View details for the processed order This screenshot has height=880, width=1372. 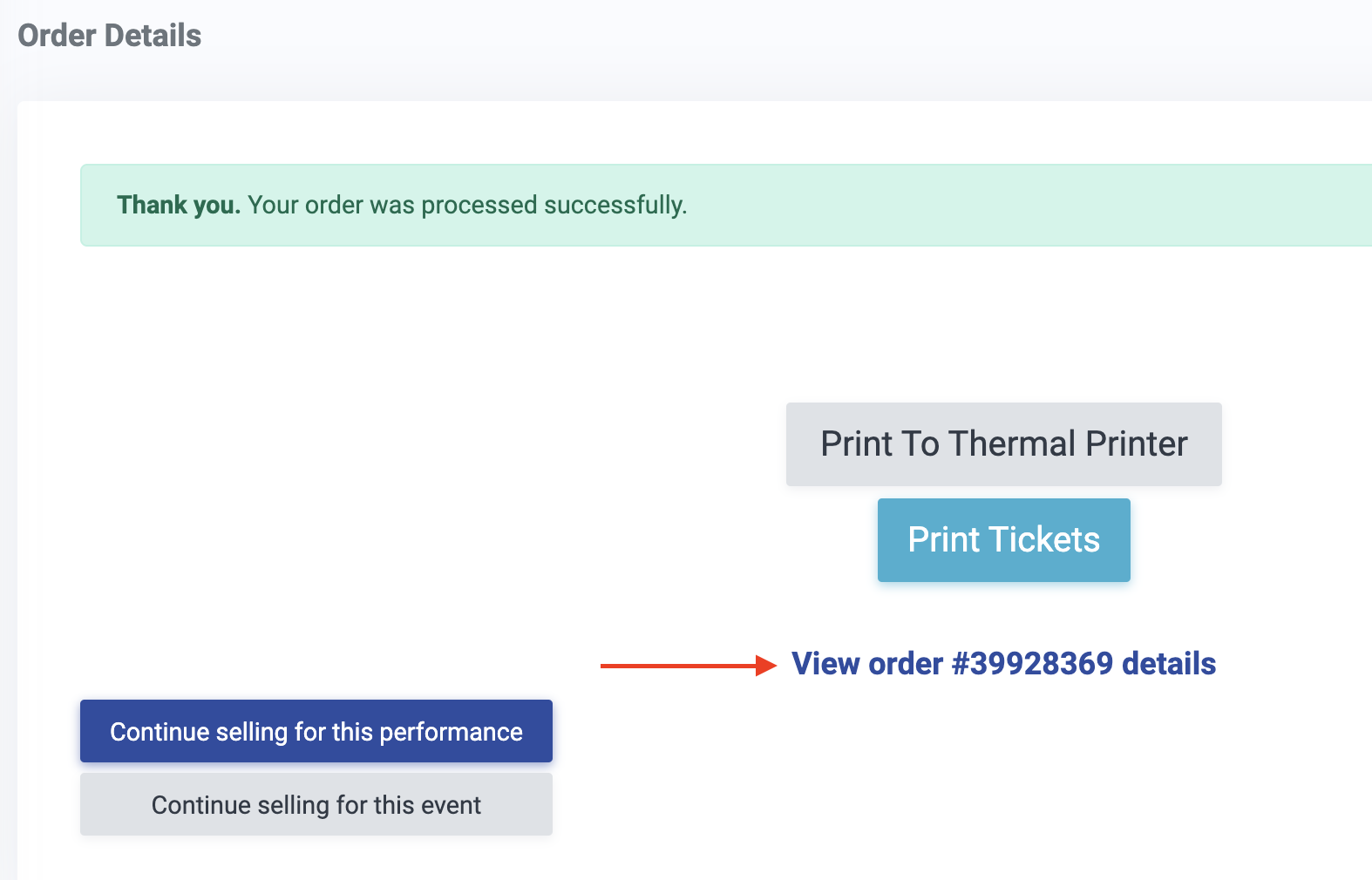pos(1003,664)
